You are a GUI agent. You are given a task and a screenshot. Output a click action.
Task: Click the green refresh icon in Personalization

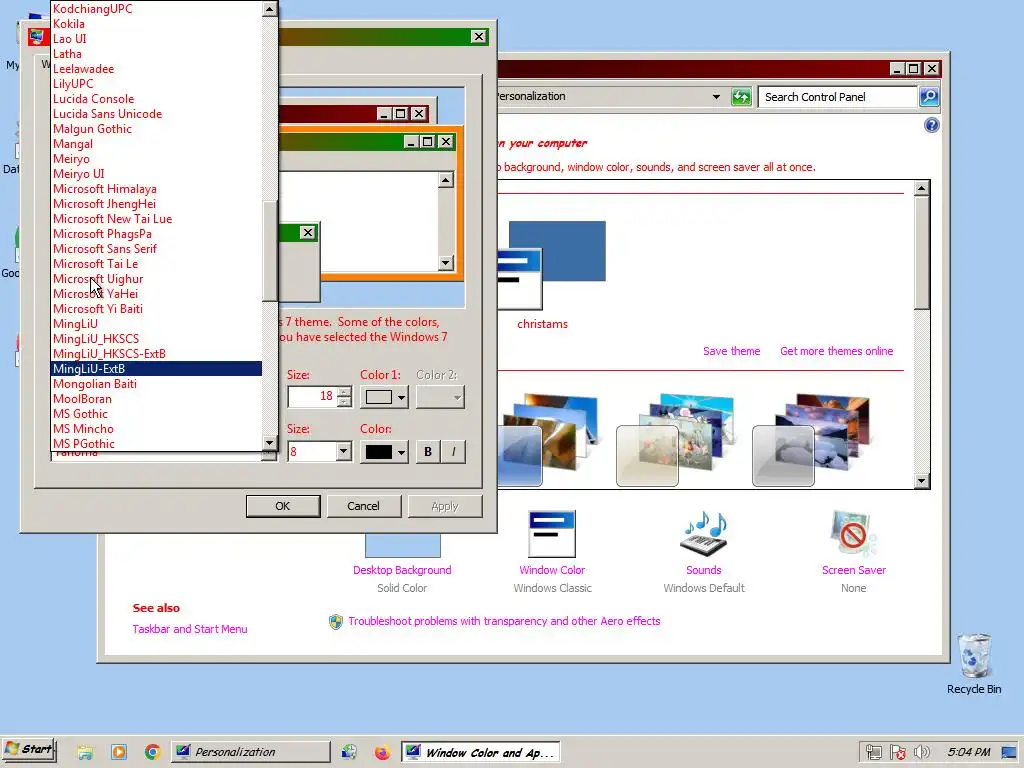tap(741, 97)
